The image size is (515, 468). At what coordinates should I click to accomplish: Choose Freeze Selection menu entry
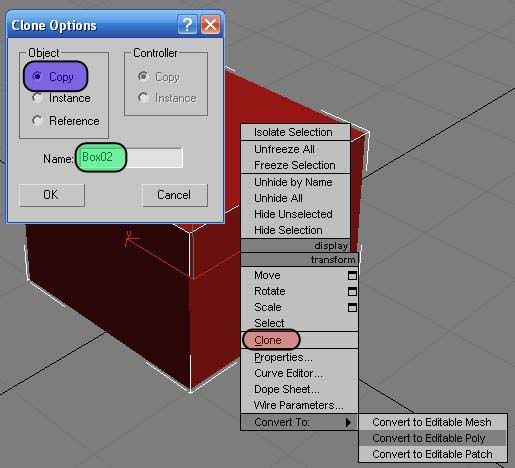pos(295,165)
